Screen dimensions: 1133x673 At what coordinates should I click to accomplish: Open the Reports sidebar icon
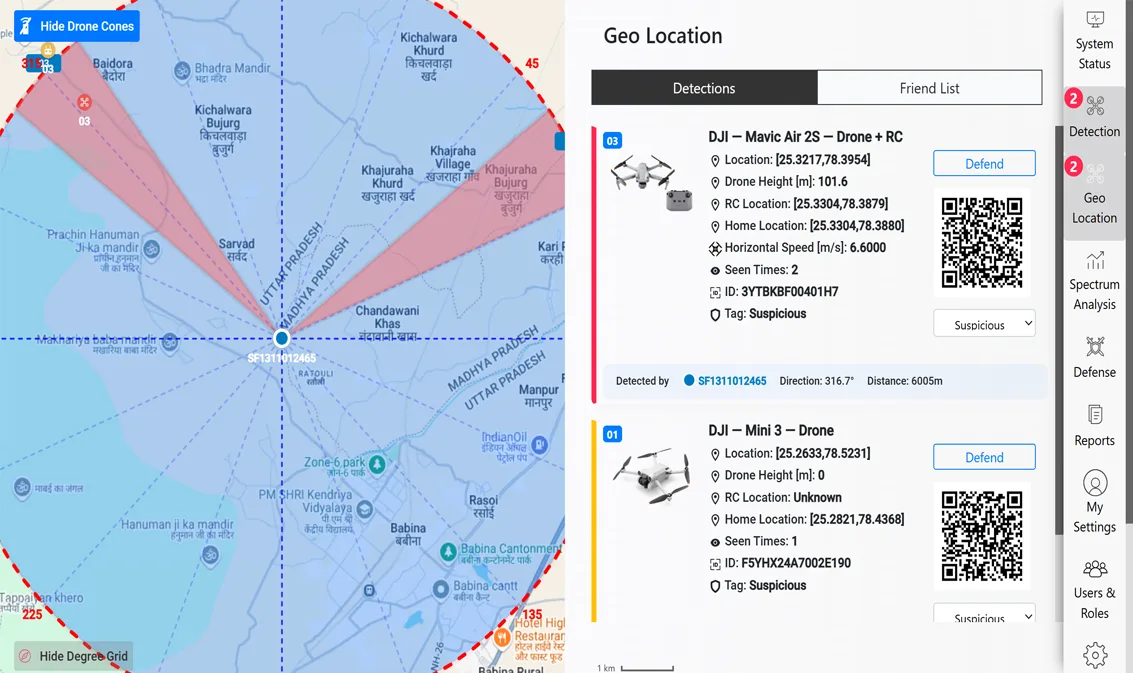click(1095, 415)
